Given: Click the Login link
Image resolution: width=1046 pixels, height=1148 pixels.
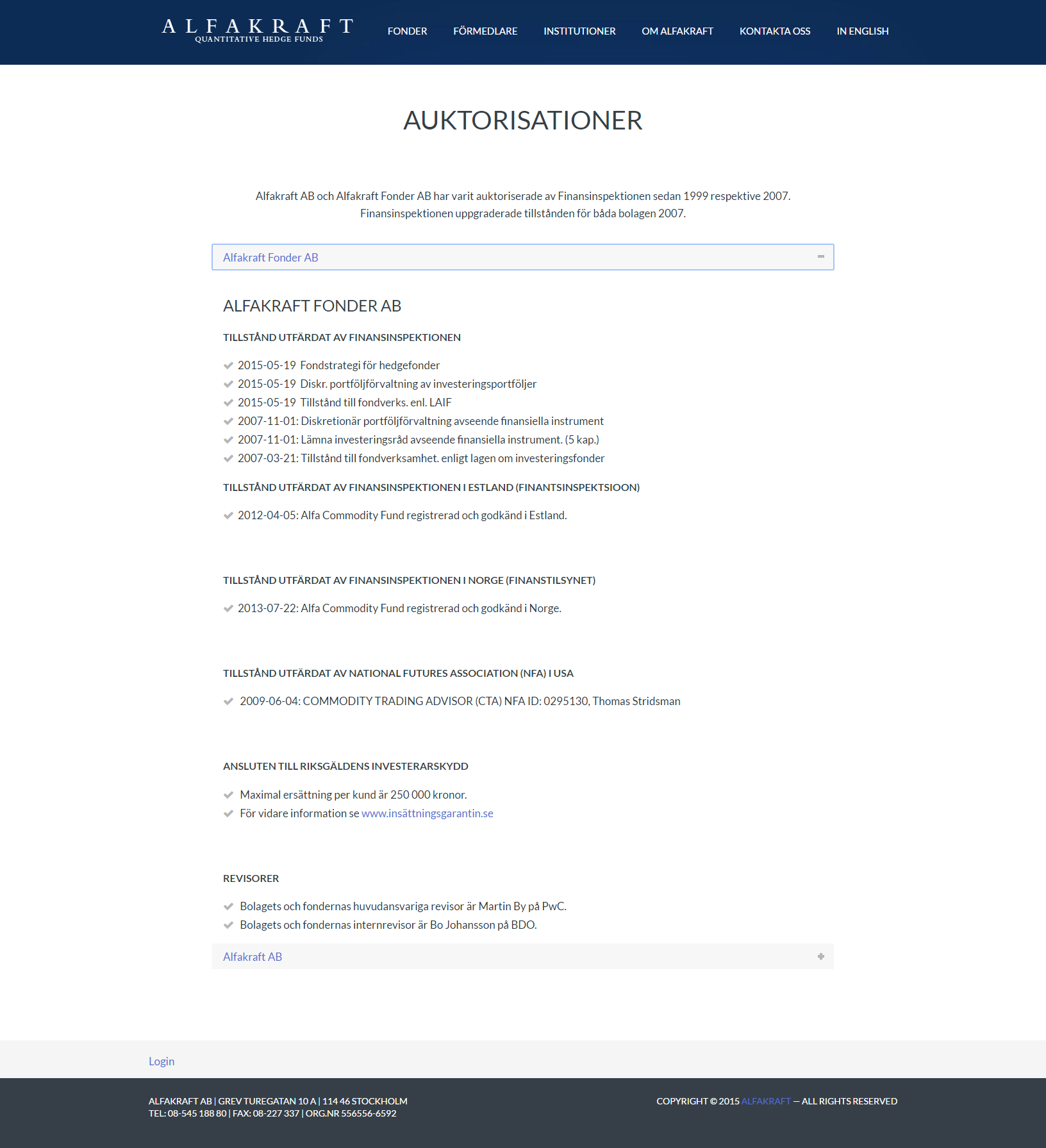Looking at the screenshot, I should [x=162, y=1061].
